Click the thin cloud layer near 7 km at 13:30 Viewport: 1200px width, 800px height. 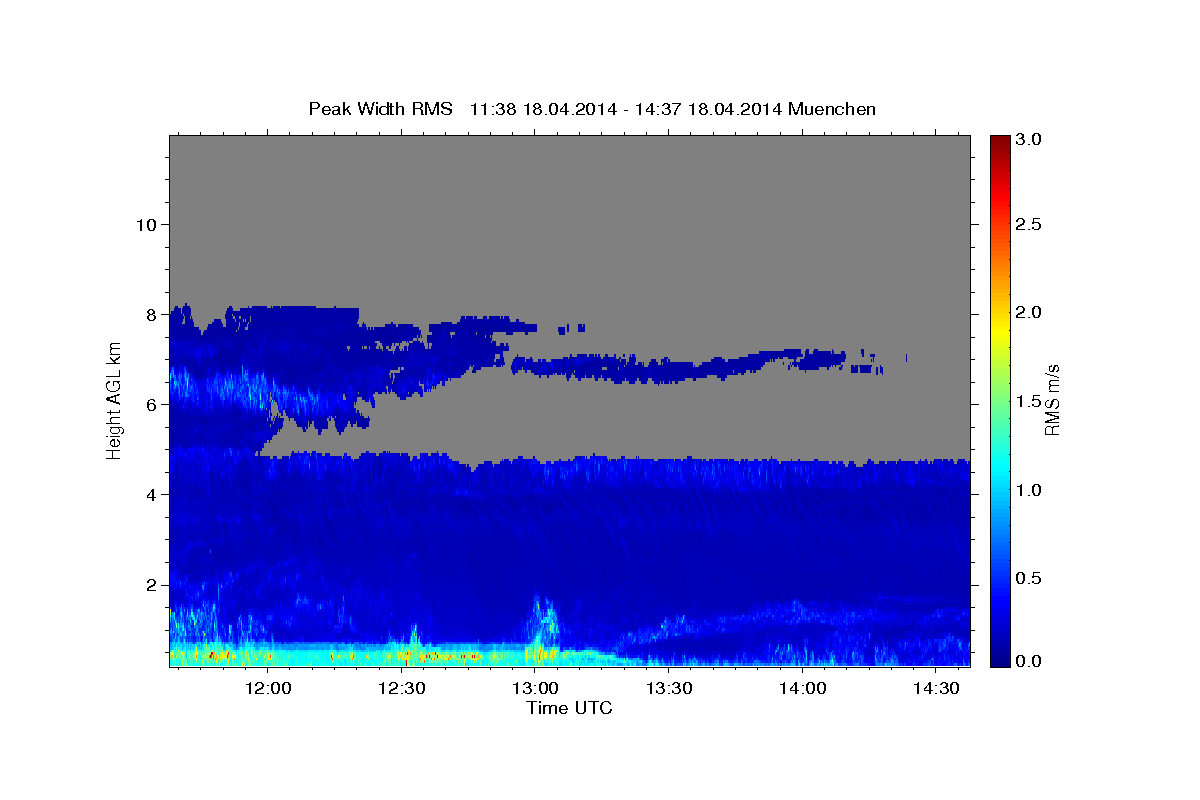pos(669,370)
